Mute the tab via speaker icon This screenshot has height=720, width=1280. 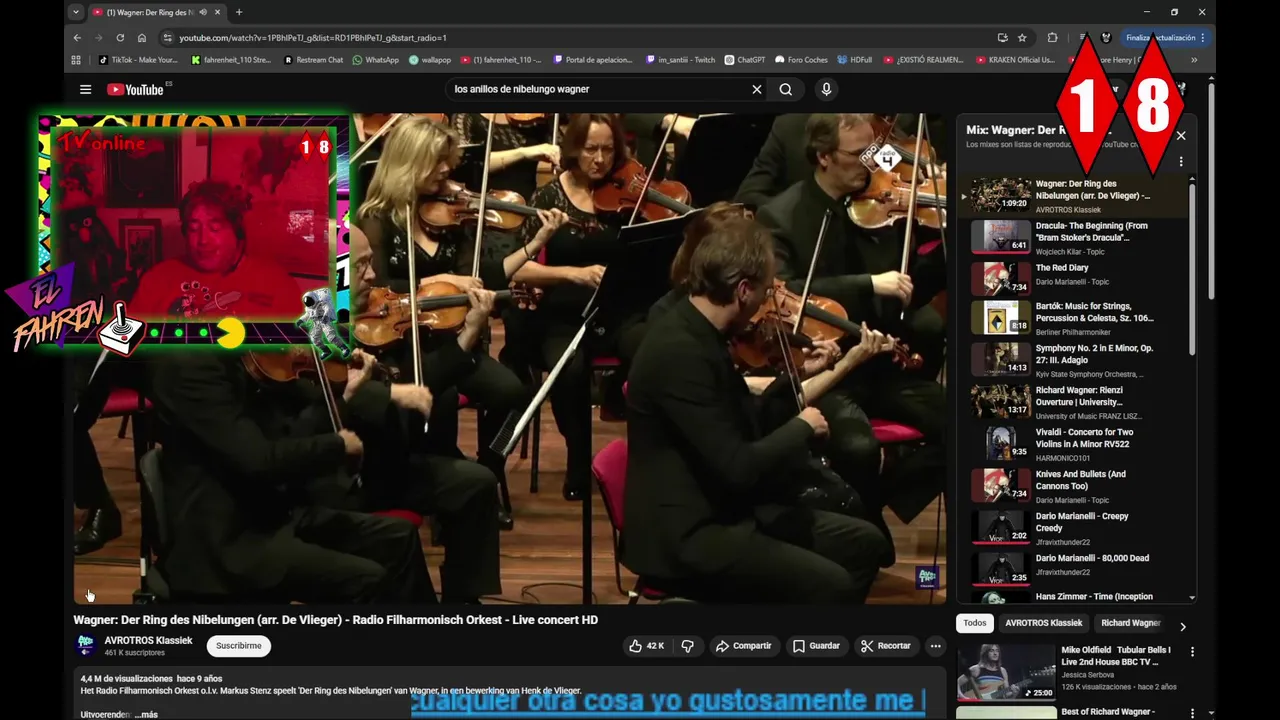click(203, 12)
